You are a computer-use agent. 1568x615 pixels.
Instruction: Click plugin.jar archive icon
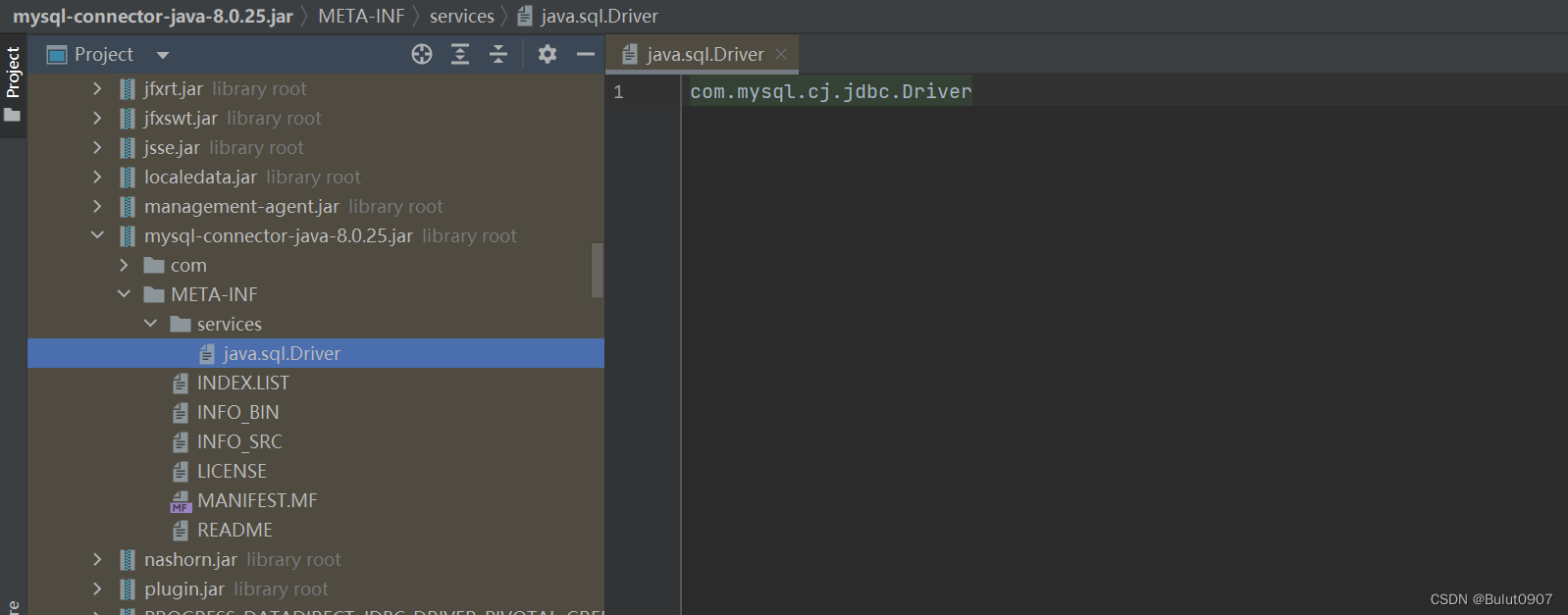[x=128, y=589]
